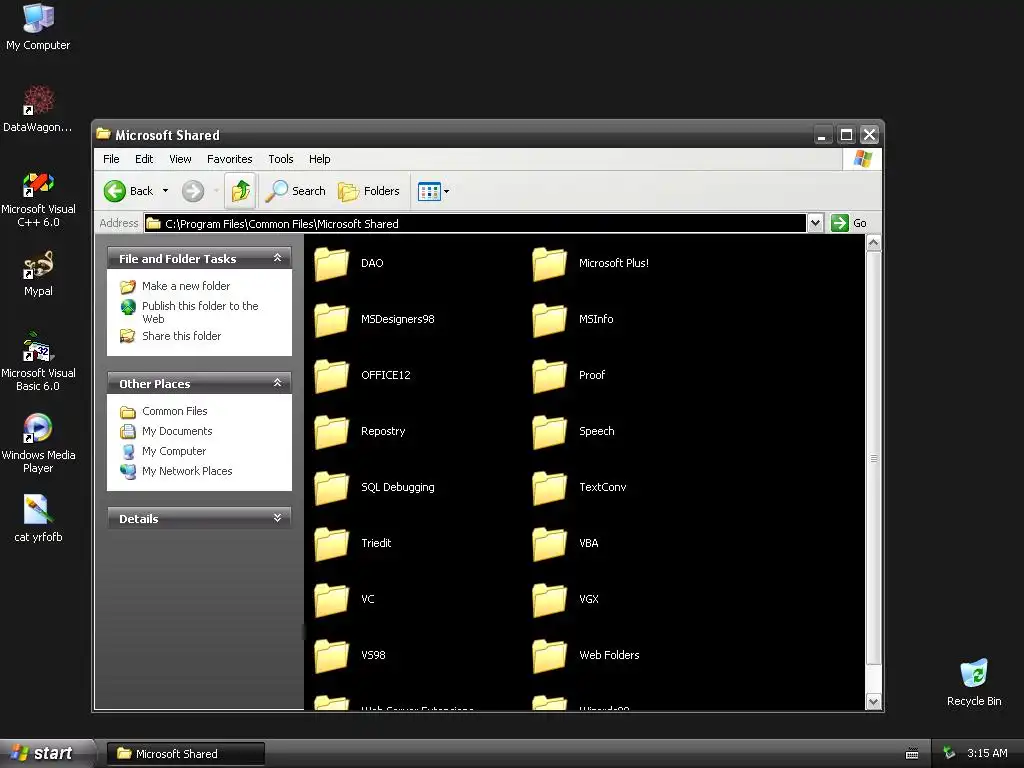Viewport: 1024px width, 768px height.
Task: Select the Triedit folder
Action: (x=353, y=543)
